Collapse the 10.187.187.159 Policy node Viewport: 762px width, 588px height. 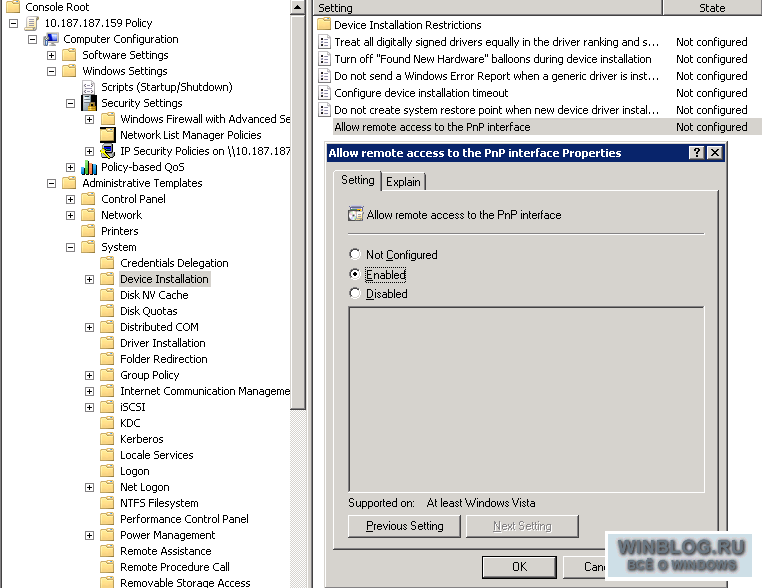pos(14,23)
